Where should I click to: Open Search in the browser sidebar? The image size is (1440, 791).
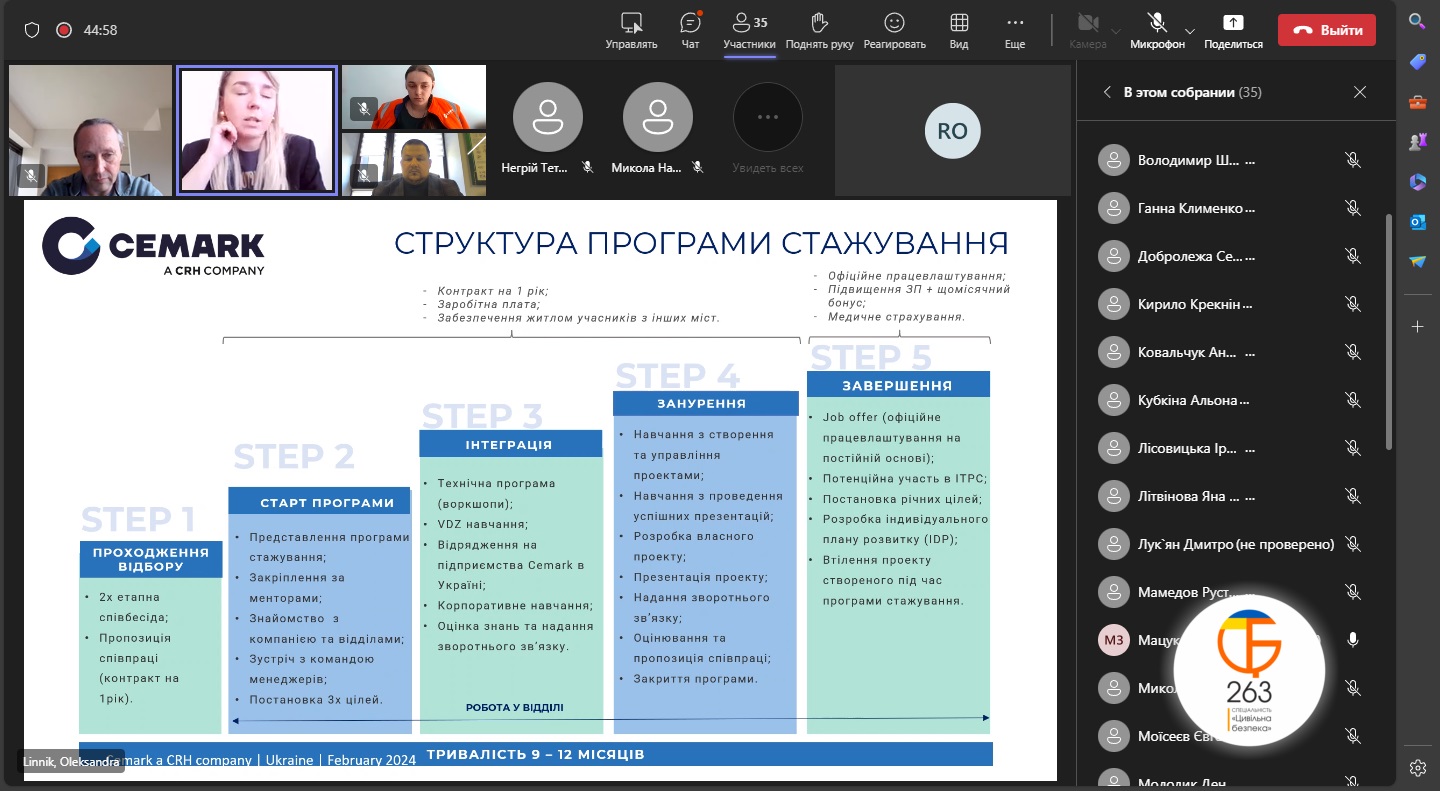(1417, 21)
